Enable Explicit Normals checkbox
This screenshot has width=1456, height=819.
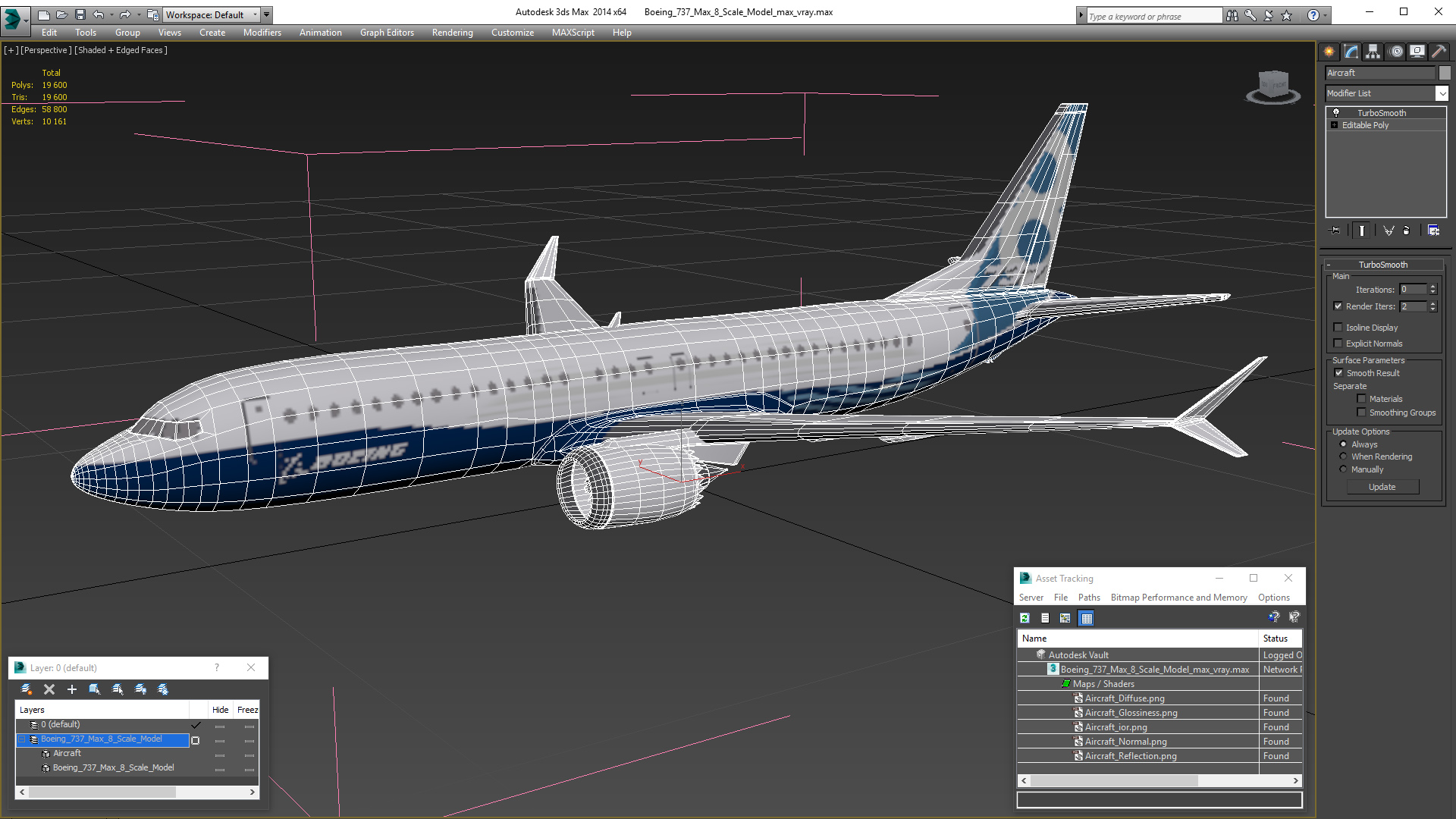pyautogui.click(x=1338, y=344)
